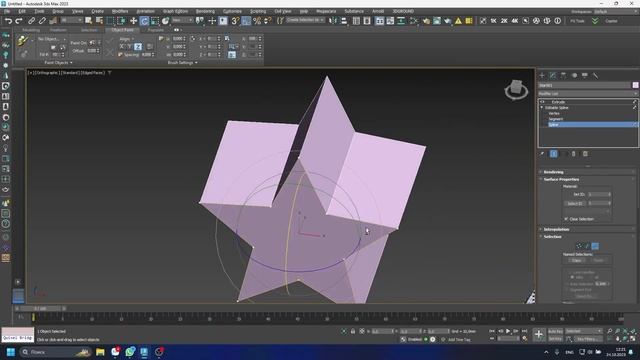The width and height of the screenshot is (640, 360).
Task: Open the Modifiers menu
Action: pyautogui.click(x=120, y=11)
